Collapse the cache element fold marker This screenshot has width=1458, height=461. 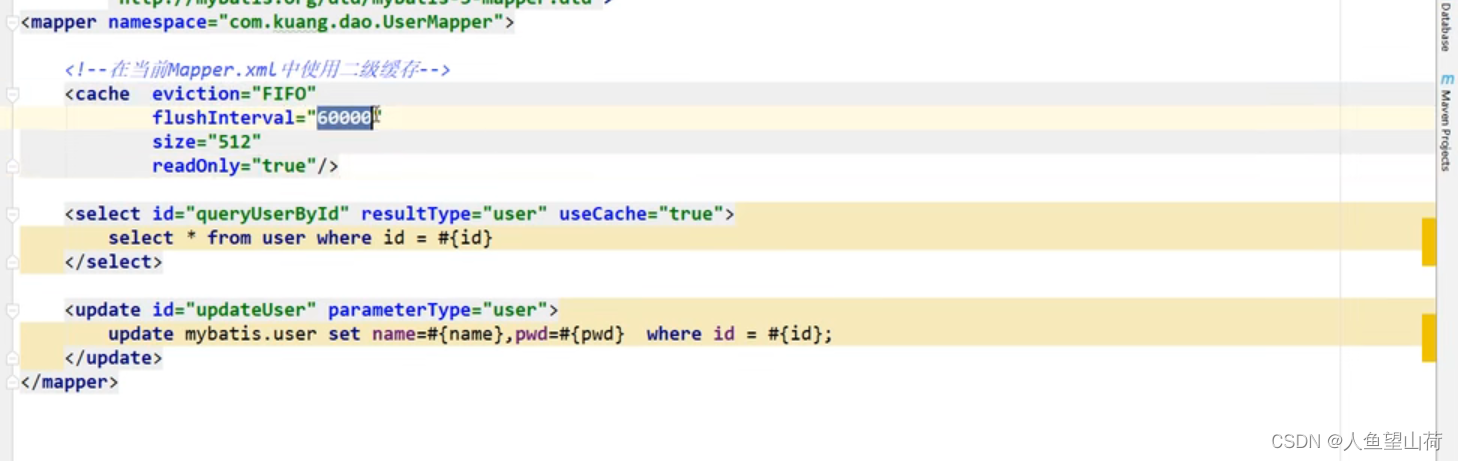[x=12, y=94]
